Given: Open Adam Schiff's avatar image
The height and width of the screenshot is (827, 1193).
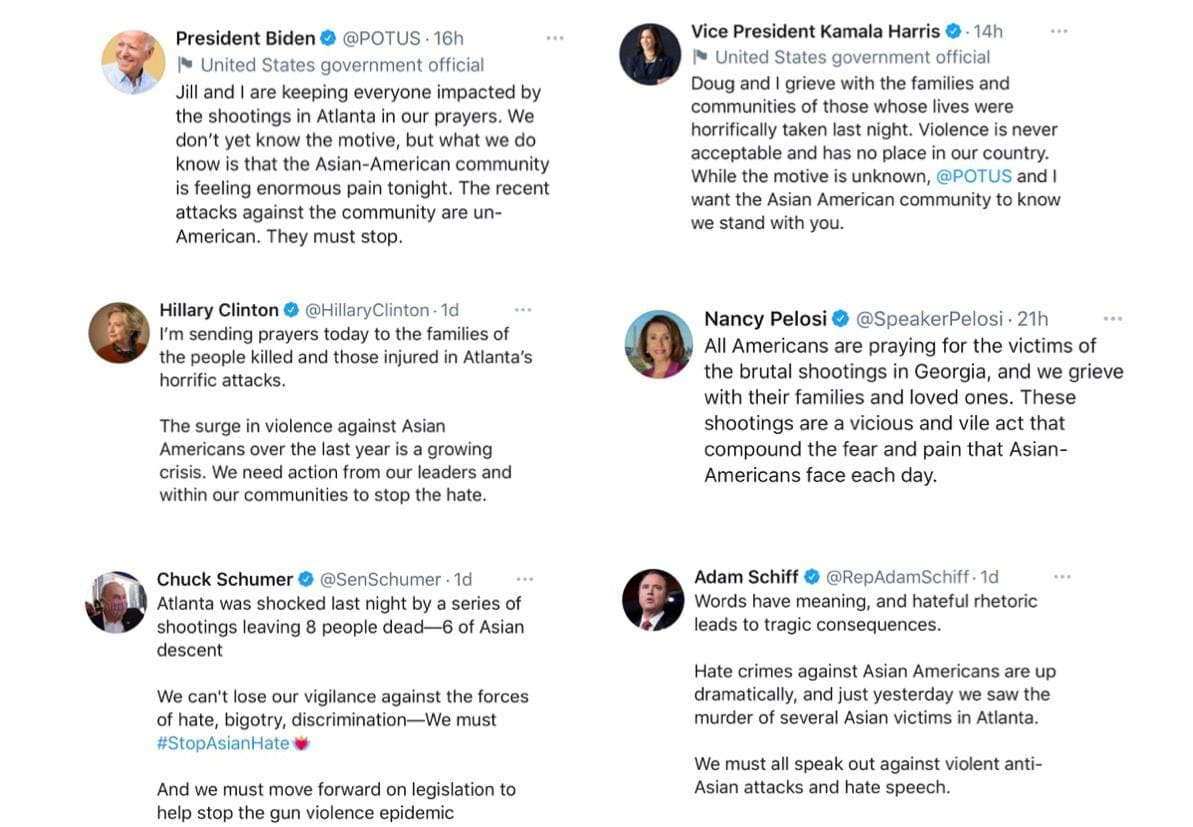Looking at the screenshot, I should (x=653, y=600).
